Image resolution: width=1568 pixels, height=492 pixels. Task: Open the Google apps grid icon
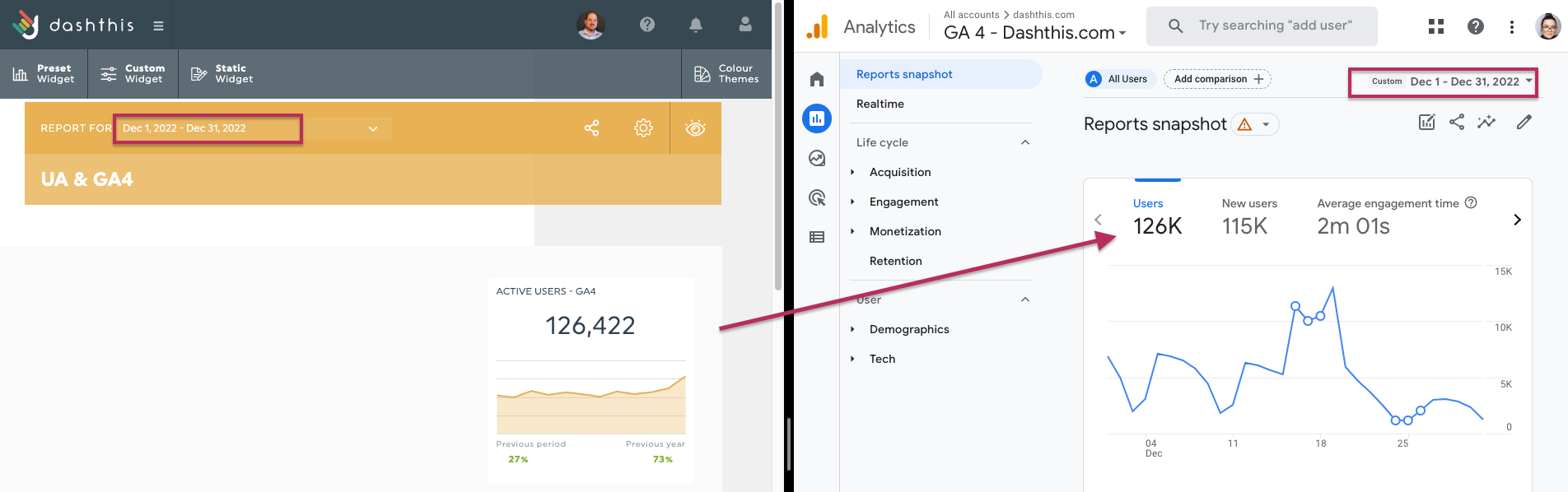coord(1436,26)
